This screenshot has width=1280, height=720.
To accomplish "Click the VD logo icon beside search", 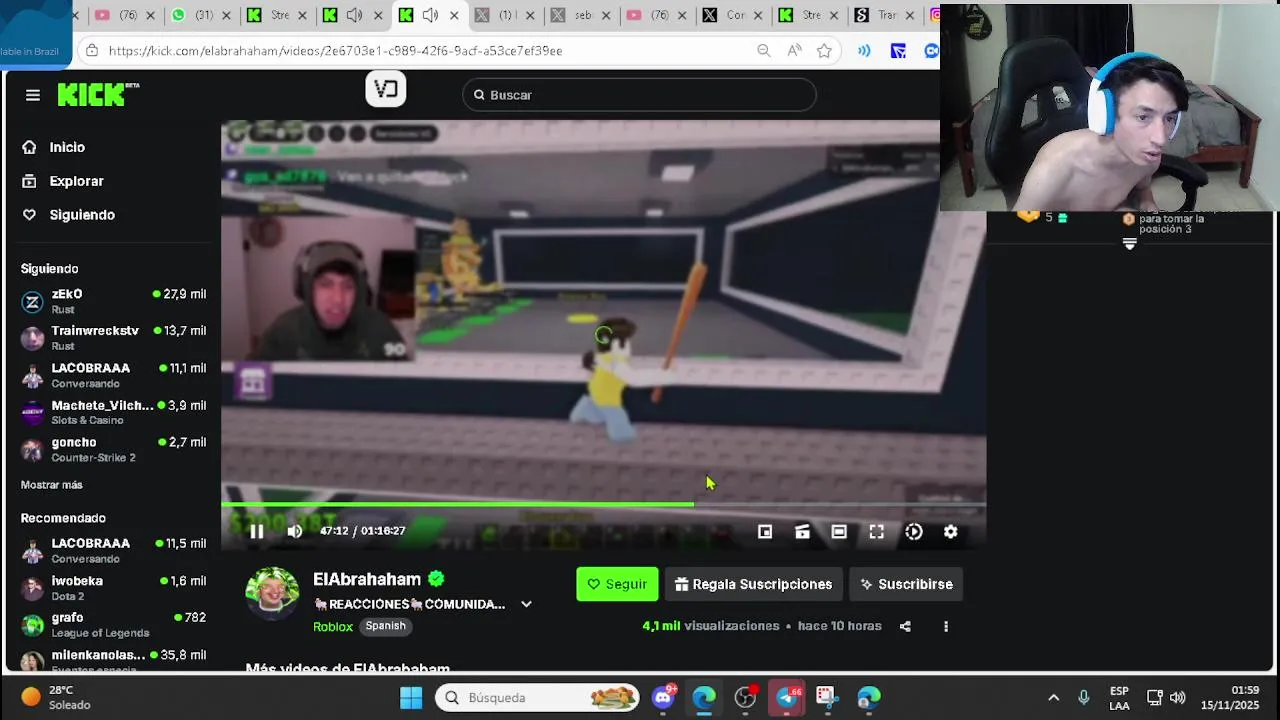I will (x=385, y=90).
